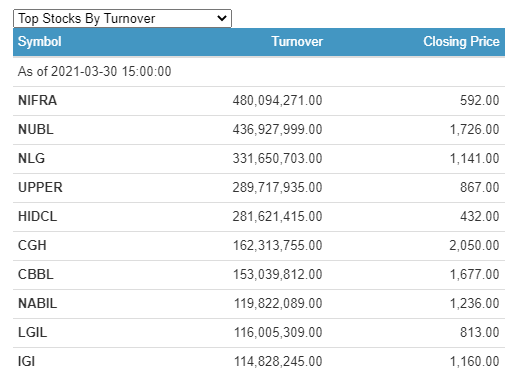
Task: Click the Closing Price column header
Action: pos(461,42)
